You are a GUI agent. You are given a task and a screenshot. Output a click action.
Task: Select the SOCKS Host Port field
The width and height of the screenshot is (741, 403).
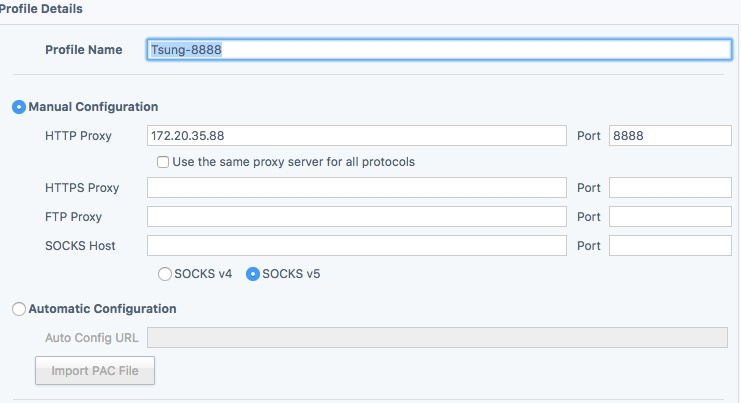point(670,246)
